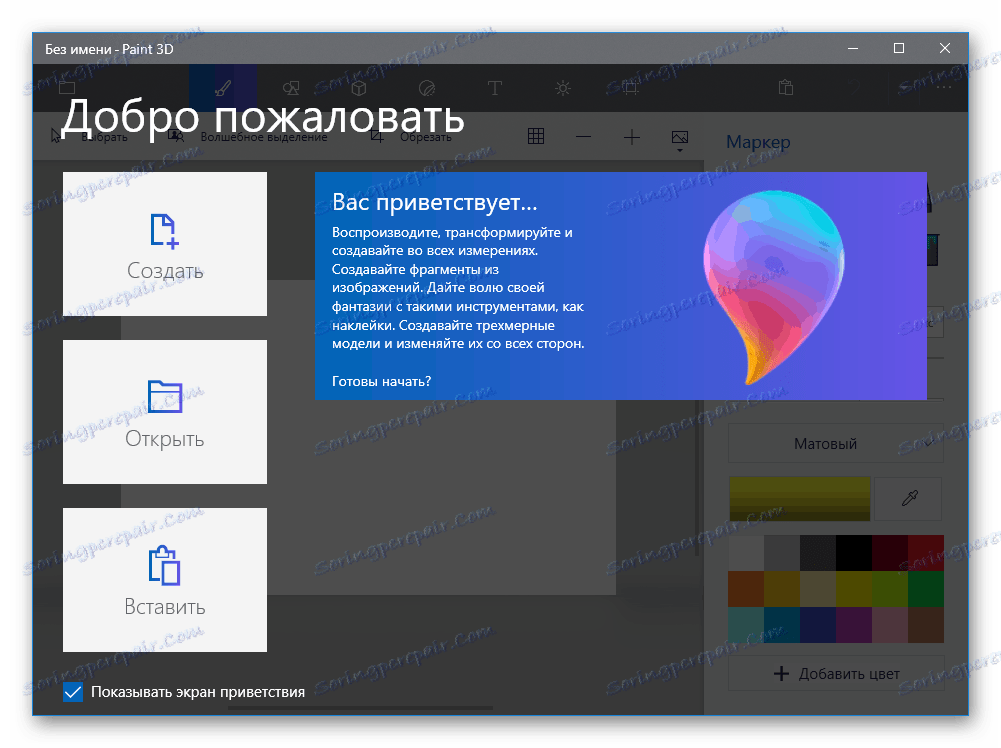Image resolution: width=1001 pixels, height=748 pixels.
Task: Select the orange color swatch
Action: coord(746,588)
